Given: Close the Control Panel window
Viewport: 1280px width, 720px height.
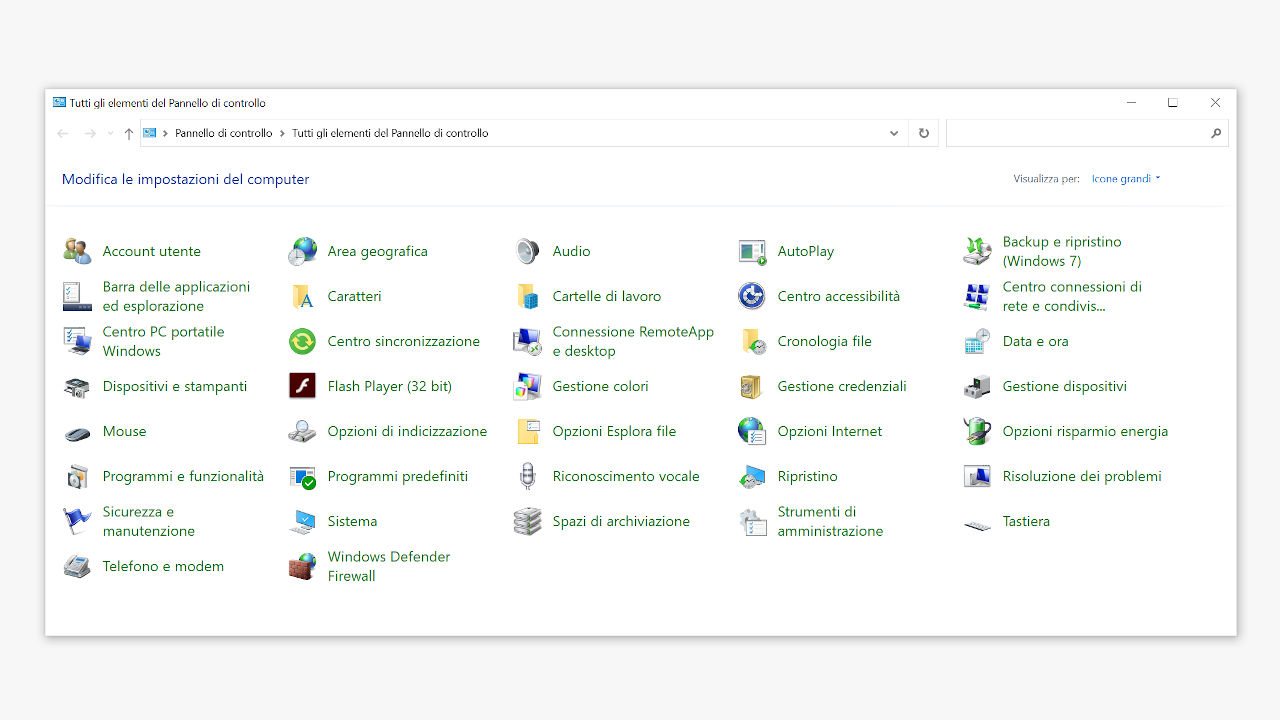Looking at the screenshot, I should click(1215, 103).
